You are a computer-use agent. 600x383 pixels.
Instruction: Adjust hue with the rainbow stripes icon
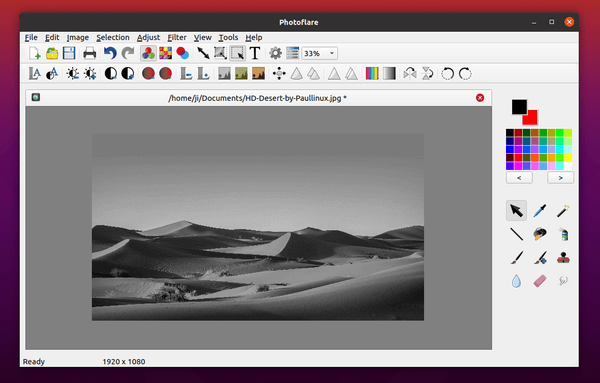(372, 73)
